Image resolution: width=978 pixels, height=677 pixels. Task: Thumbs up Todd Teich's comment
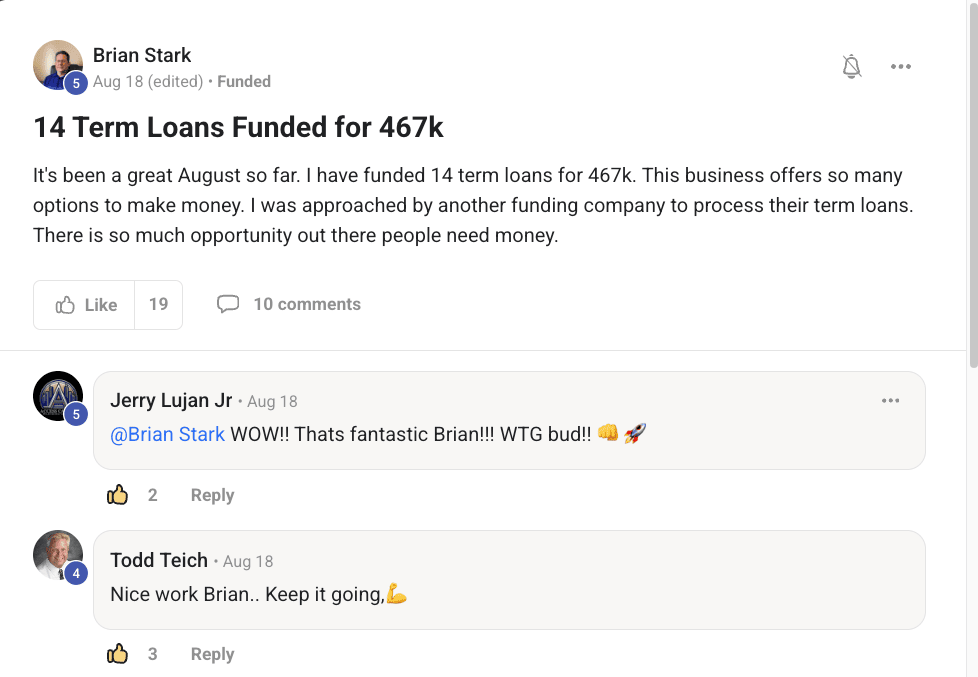click(118, 654)
